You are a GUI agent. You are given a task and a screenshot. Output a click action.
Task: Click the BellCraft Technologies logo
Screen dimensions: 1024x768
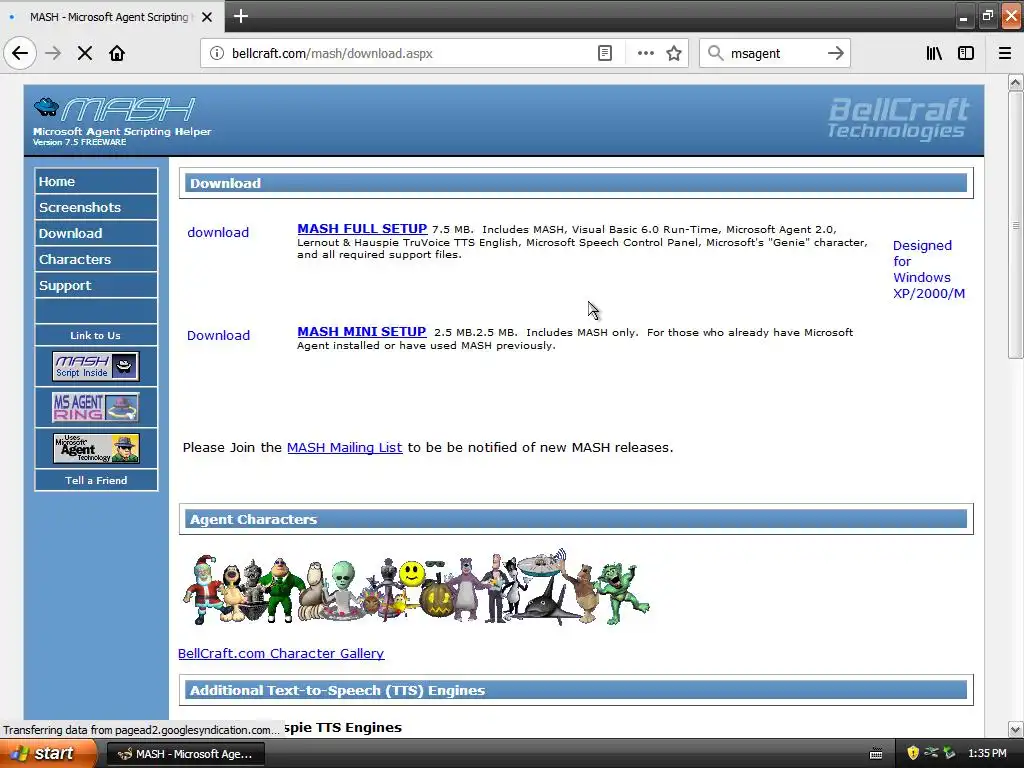pos(898,118)
